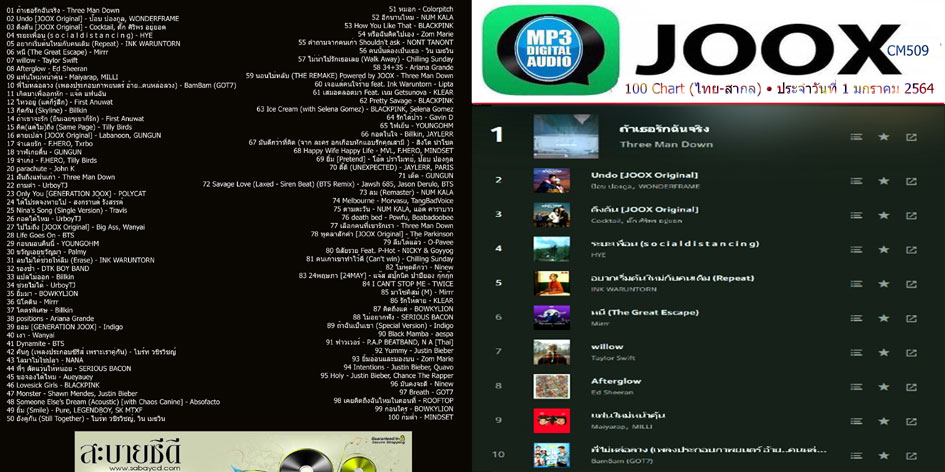Screen dimensions: 945x472
Task: Click the list icon on the Undo [JOOX Original] row
Action: [856, 181]
